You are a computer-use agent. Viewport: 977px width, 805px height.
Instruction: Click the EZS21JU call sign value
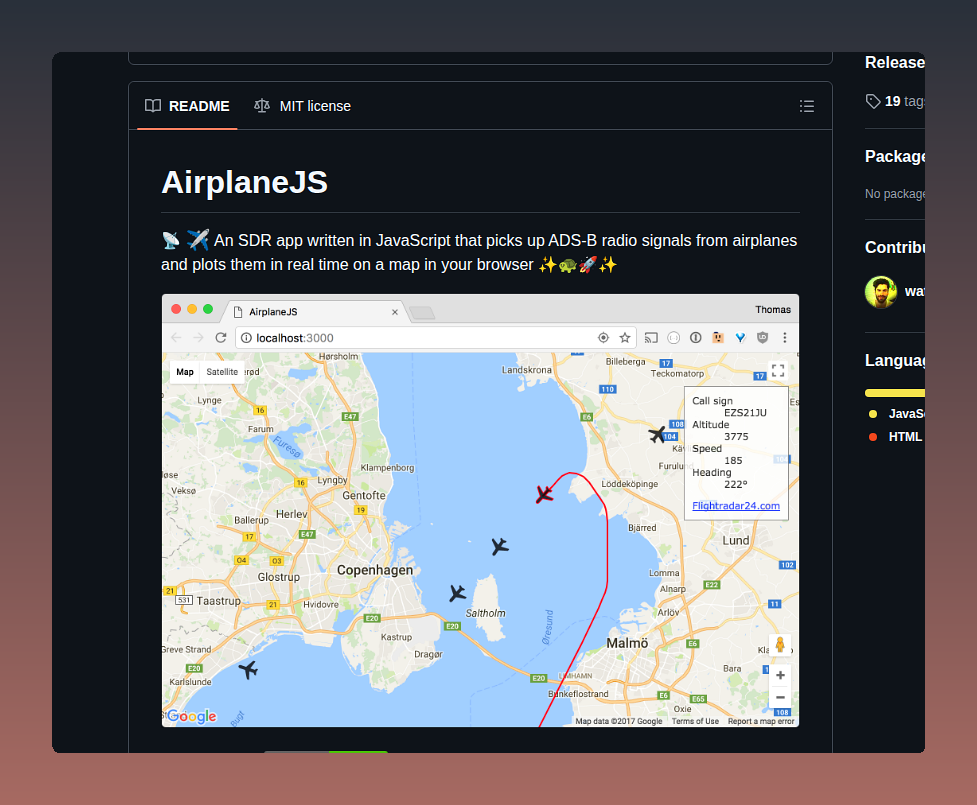(745, 412)
